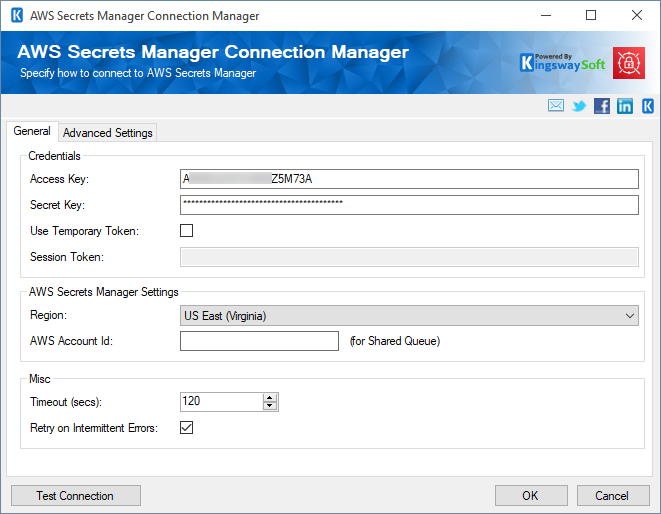This screenshot has width=661, height=514.
Task: Click the AWS Account Id field
Action: 259,341
